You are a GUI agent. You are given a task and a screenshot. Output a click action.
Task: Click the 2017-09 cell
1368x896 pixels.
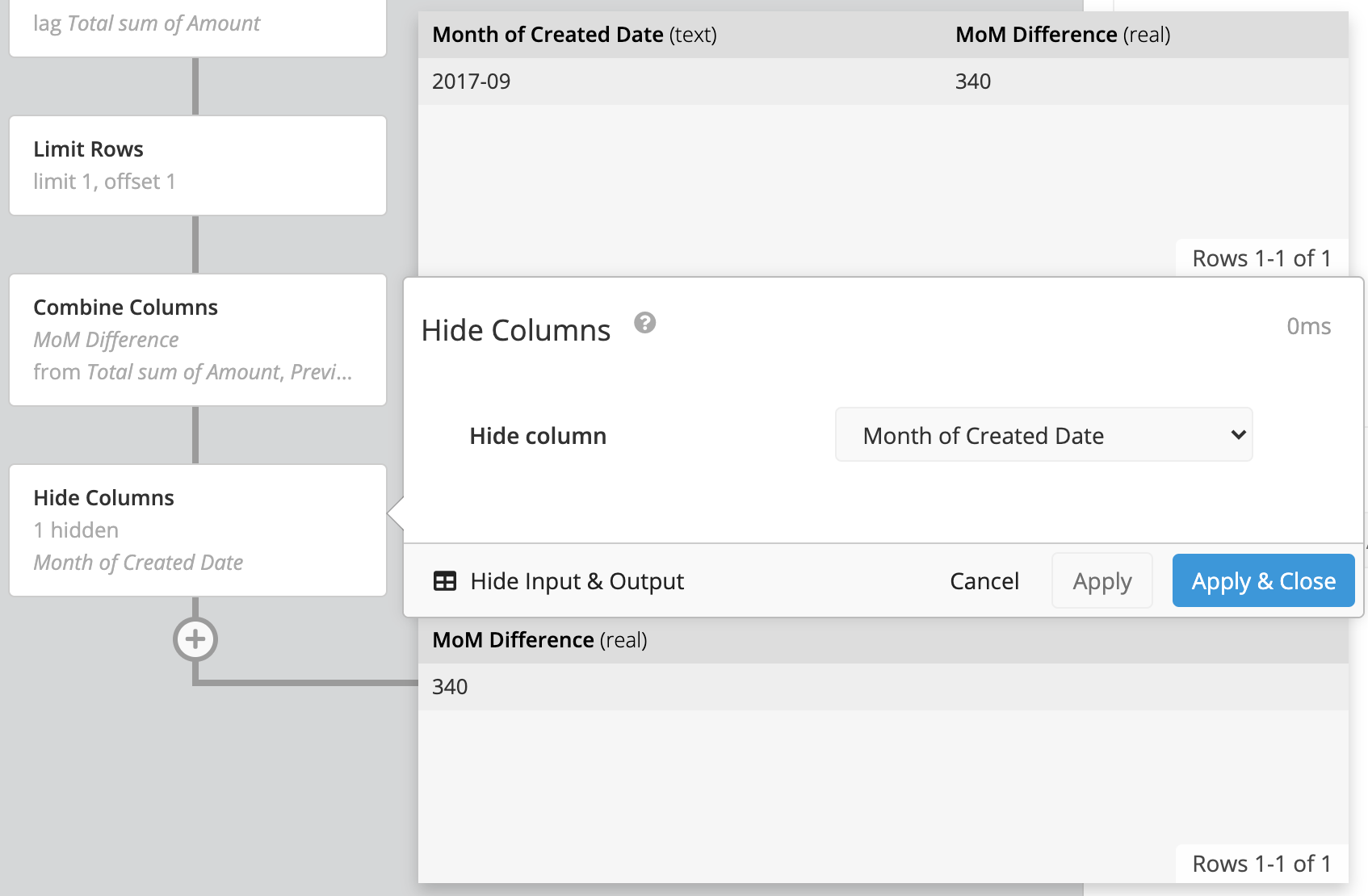point(471,82)
